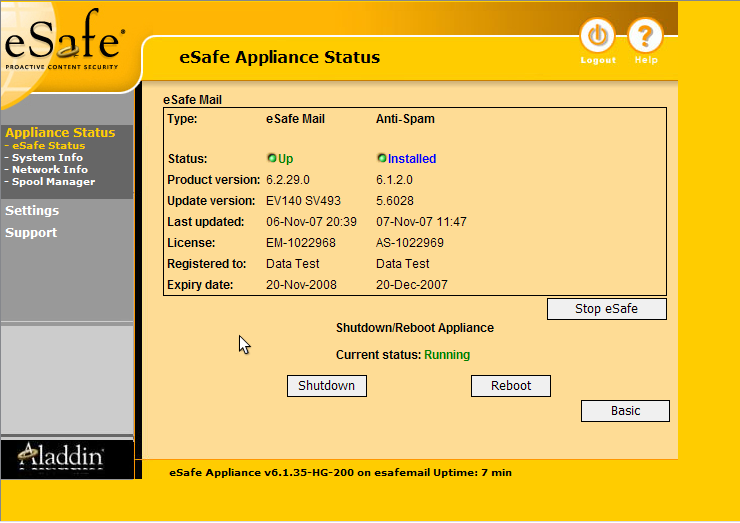Click the Aladdin logo at bottom left
Screen dimensions: 740x523
[x=60, y=456]
